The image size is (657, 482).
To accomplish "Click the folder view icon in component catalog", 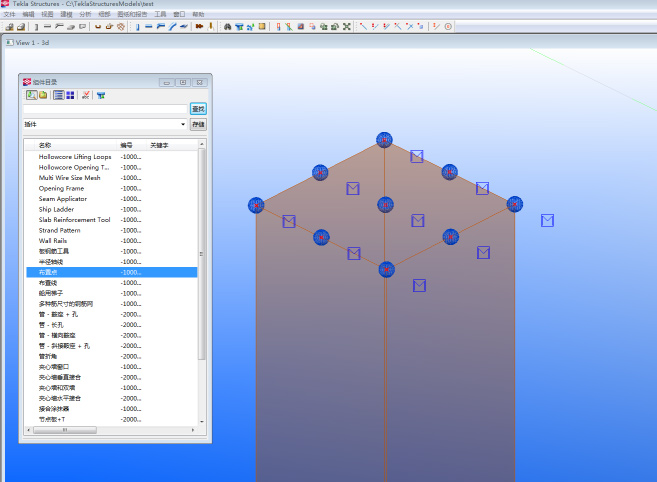I will pos(43,95).
